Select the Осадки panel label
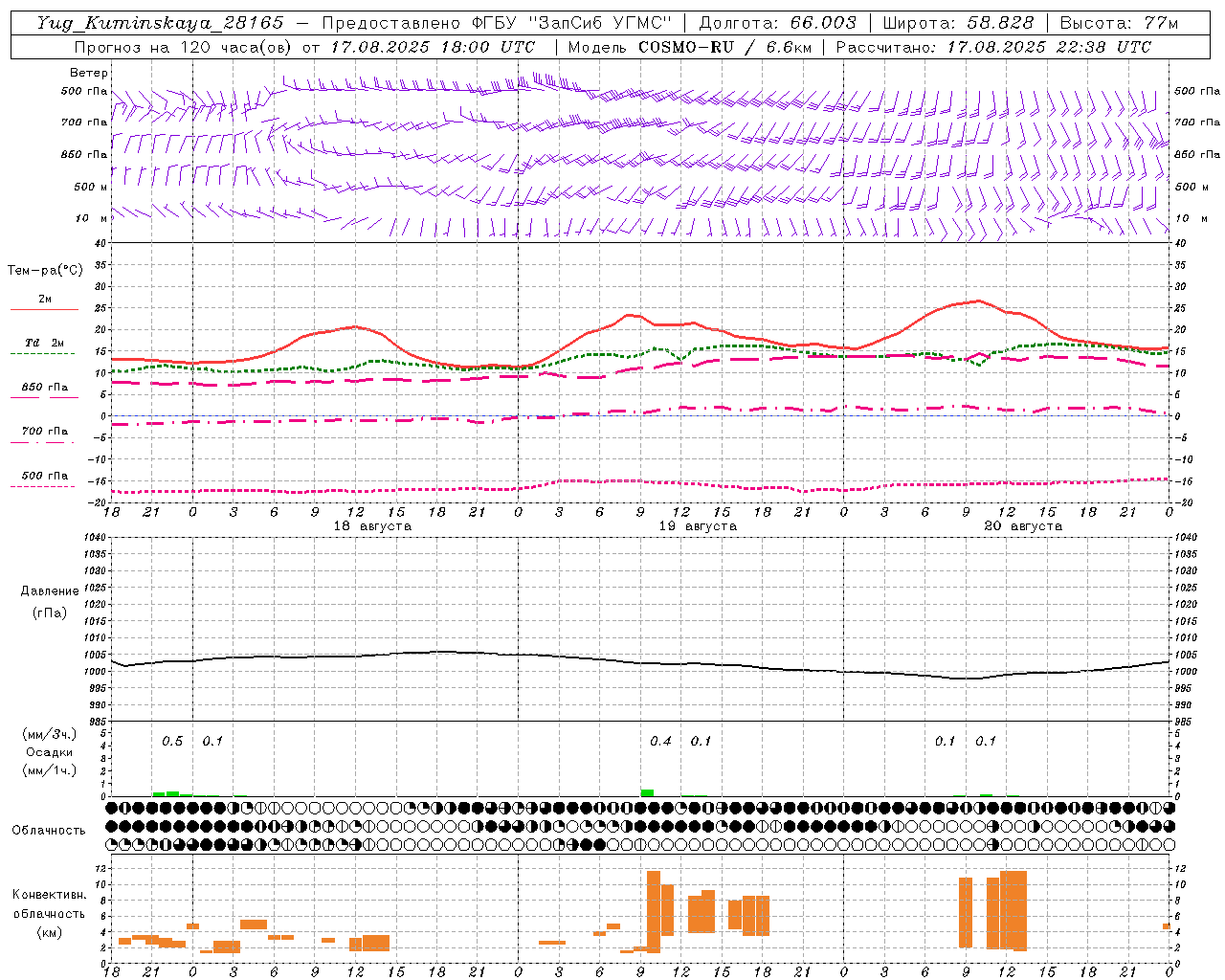This screenshot has width=1225, height=980. click(x=50, y=752)
